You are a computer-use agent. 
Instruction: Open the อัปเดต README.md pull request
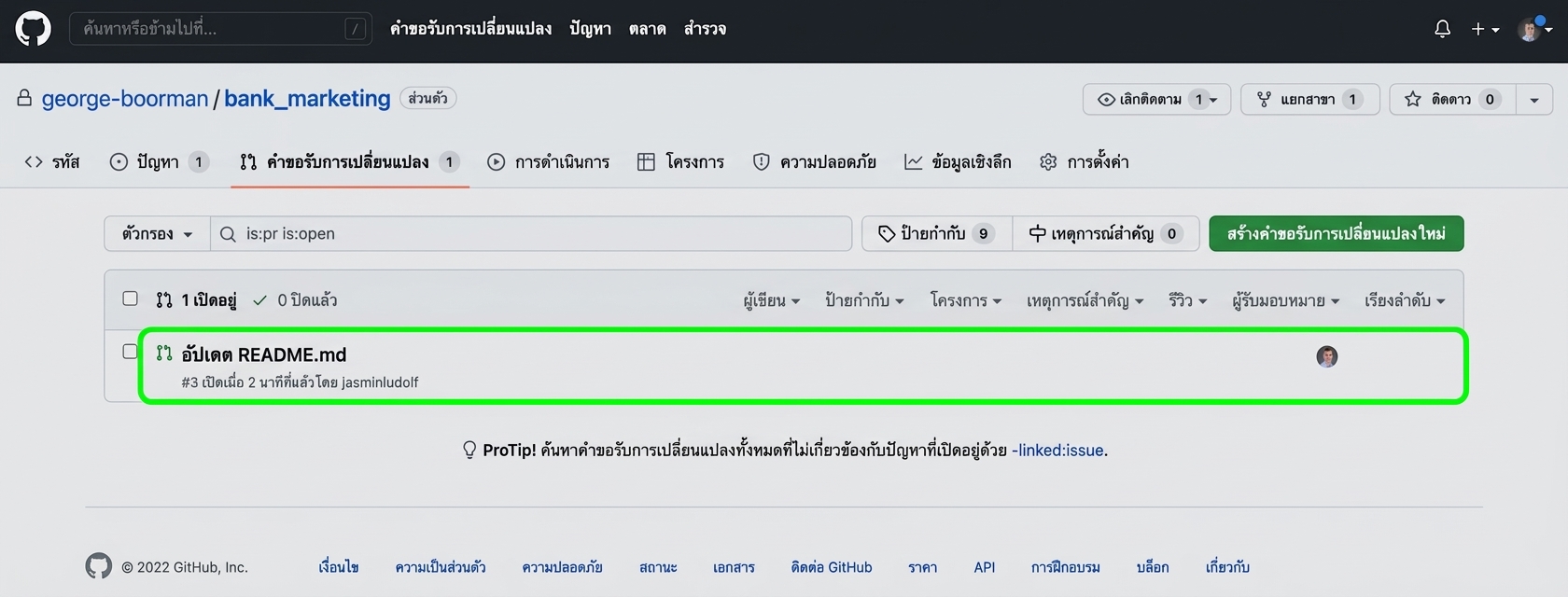(x=264, y=354)
